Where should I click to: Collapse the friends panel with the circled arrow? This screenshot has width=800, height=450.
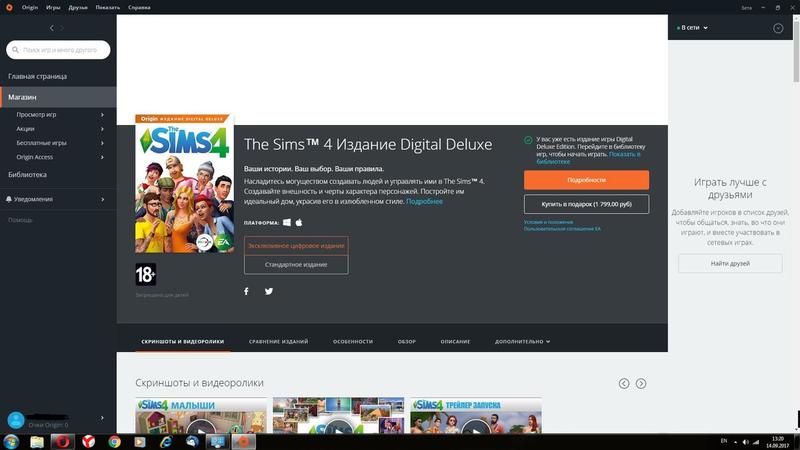pos(778,28)
